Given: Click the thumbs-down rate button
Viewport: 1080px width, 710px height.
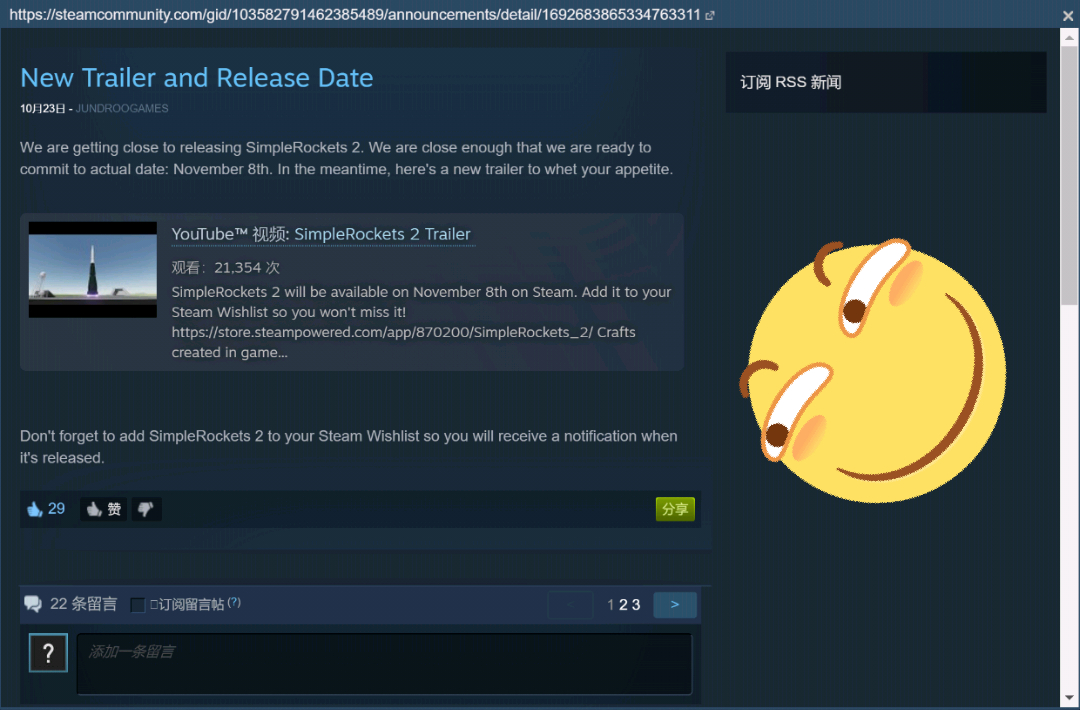Looking at the screenshot, I should [x=146, y=509].
